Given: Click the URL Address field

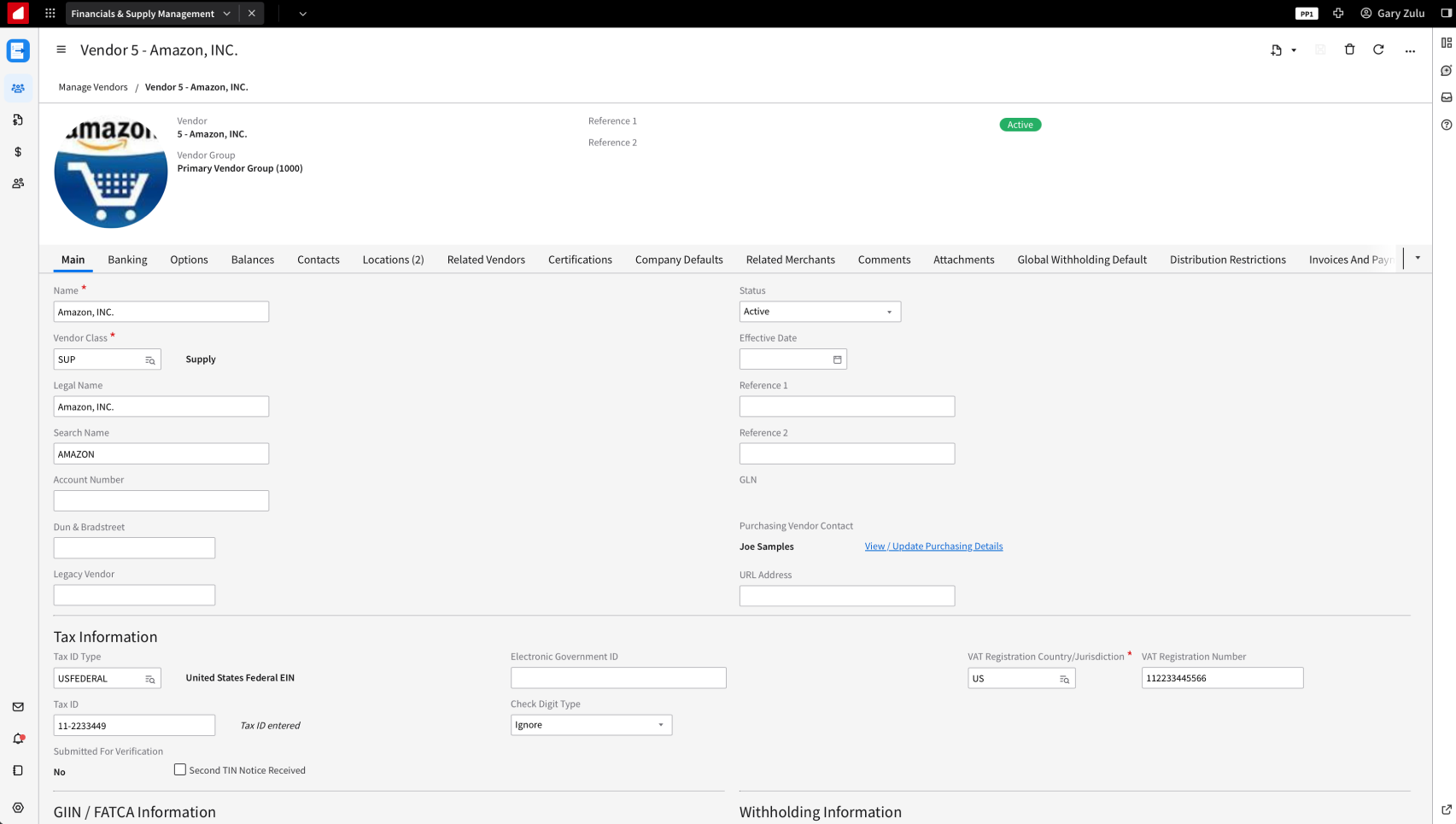Looking at the screenshot, I should (847, 596).
